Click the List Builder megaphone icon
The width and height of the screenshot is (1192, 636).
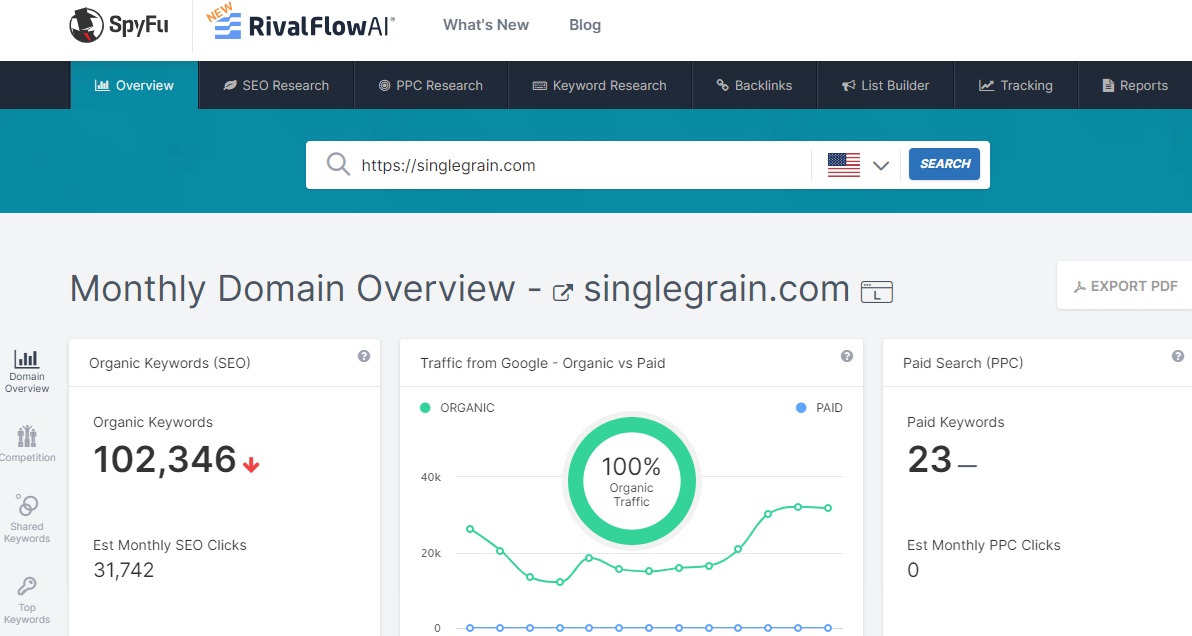pos(848,86)
